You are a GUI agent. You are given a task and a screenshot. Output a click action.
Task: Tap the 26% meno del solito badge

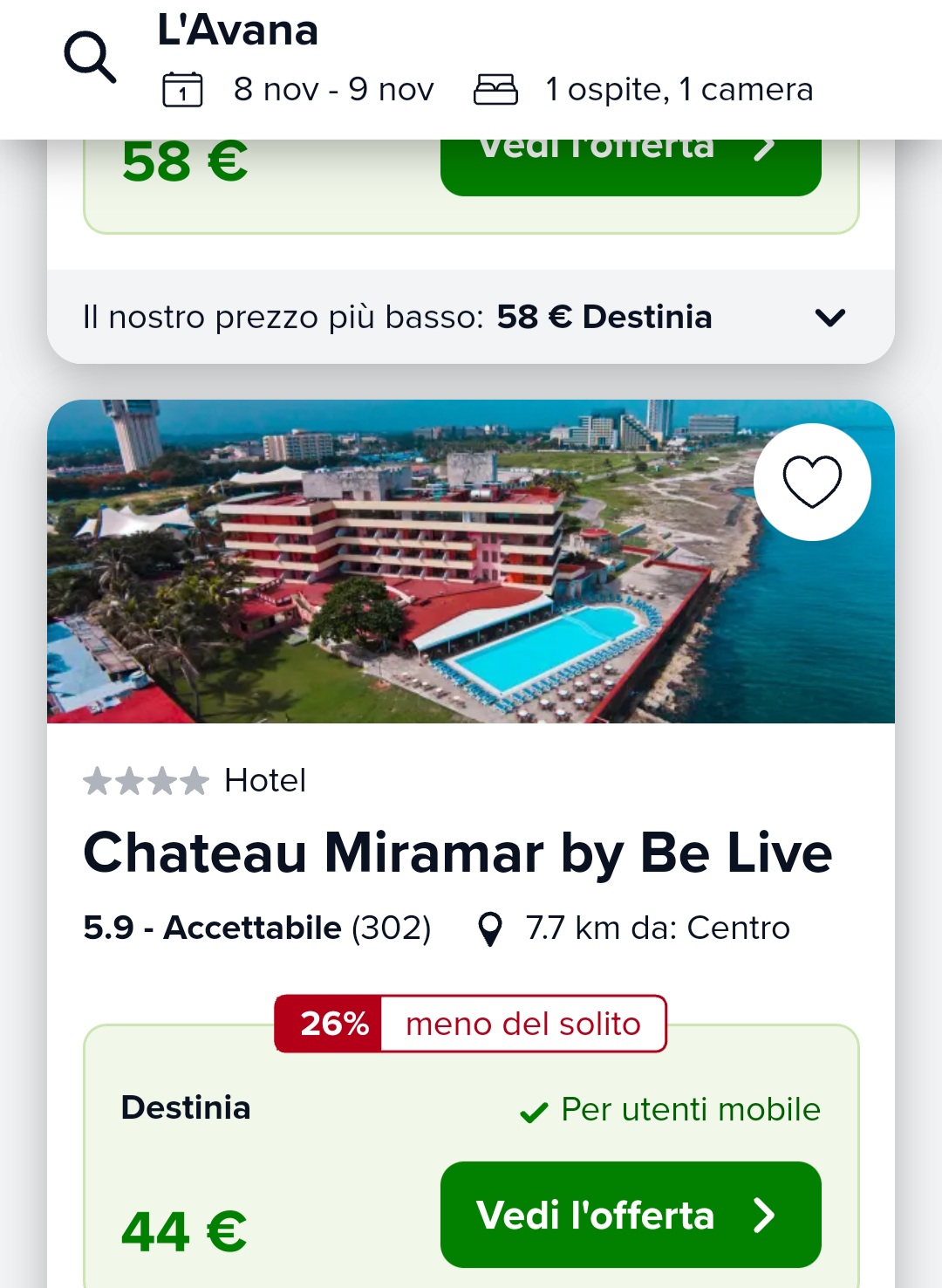tap(470, 1024)
